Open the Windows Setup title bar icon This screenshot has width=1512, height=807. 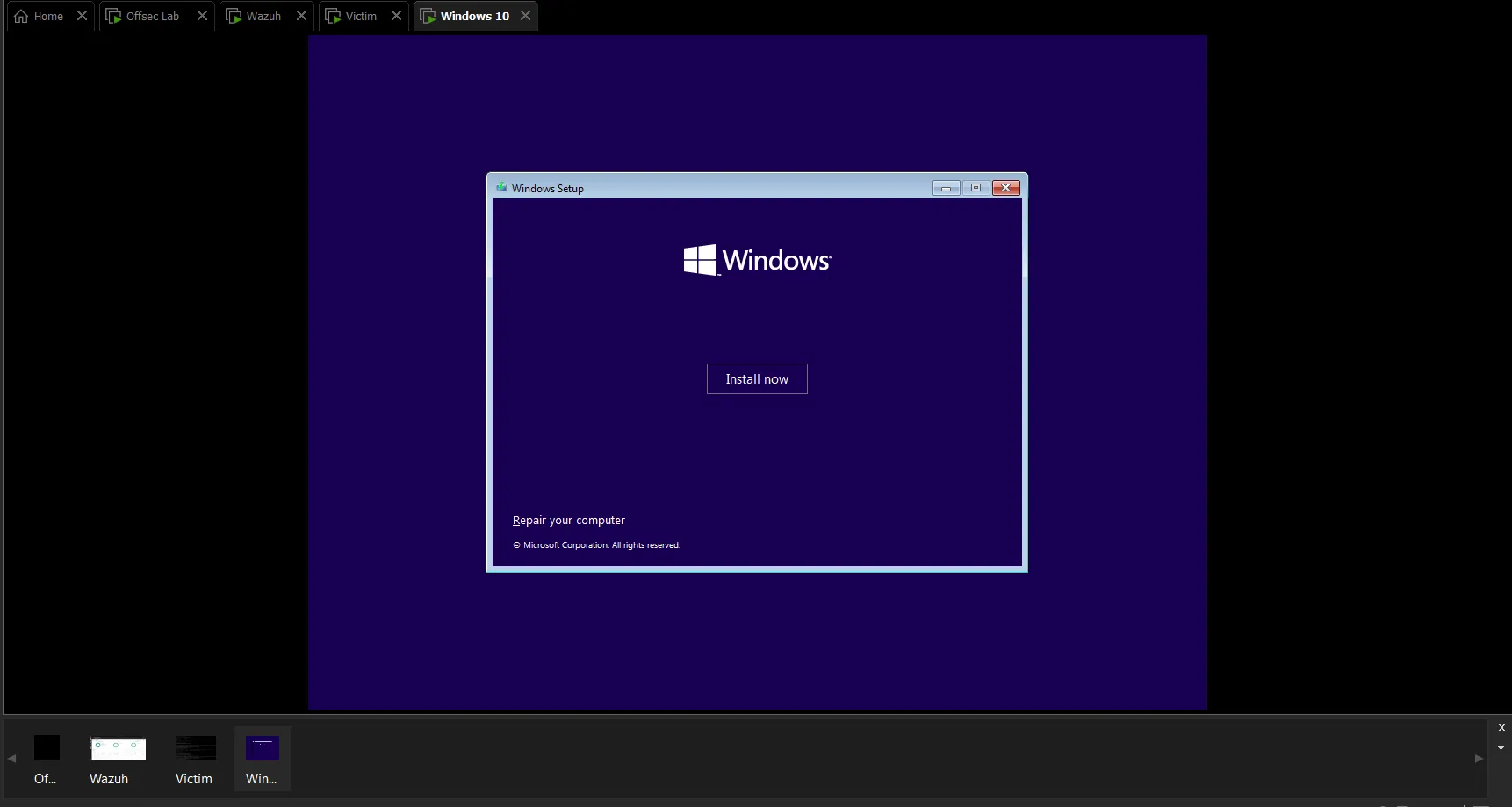tap(501, 188)
